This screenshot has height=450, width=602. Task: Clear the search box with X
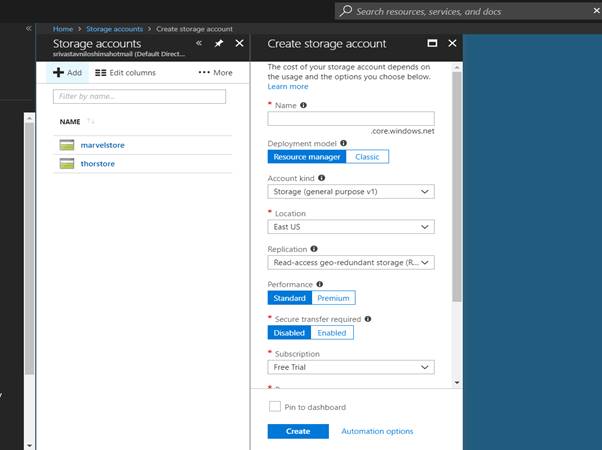(596, 11)
